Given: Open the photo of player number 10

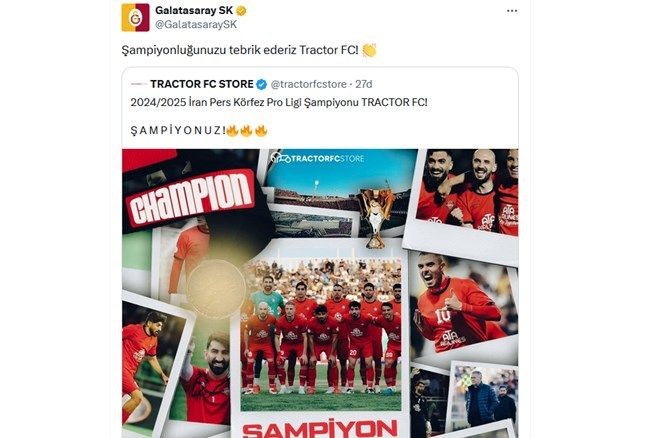Looking at the screenshot, I should click(x=463, y=307).
